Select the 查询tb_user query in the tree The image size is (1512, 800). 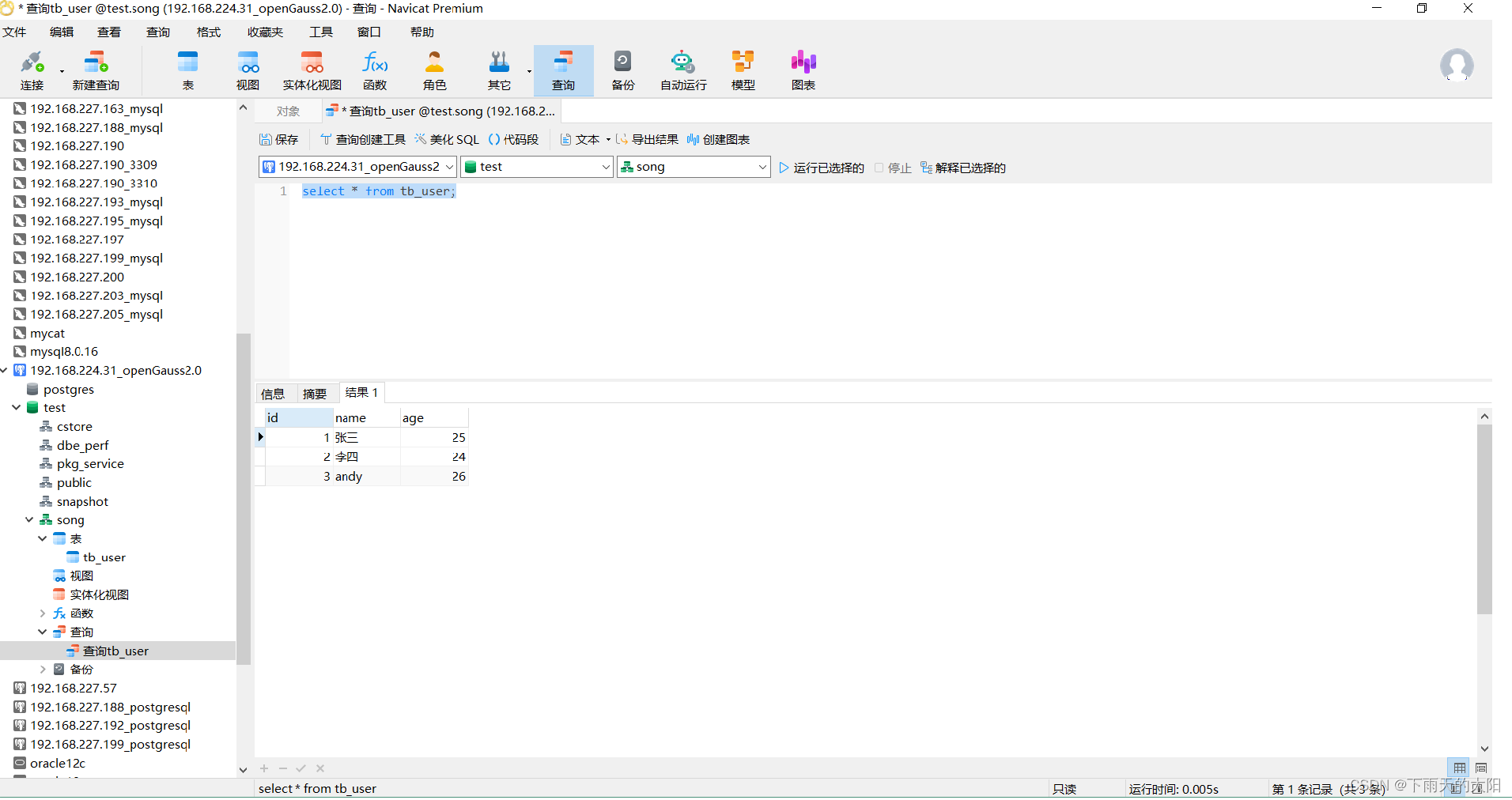pyautogui.click(x=115, y=651)
